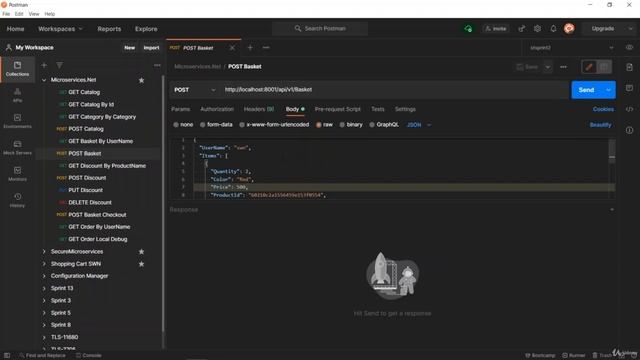Switch to the Headers tab
This screenshot has width=640, height=360.
pyautogui.click(x=259, y=109)
